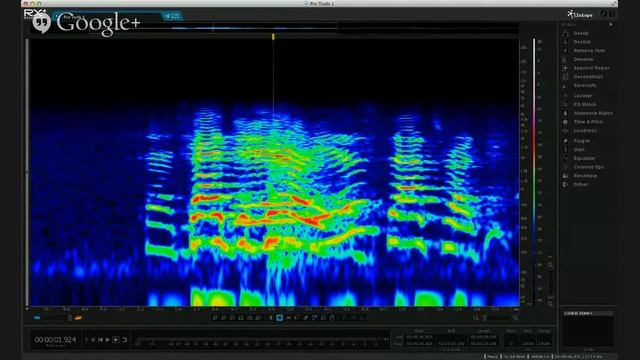Open the Deconstruct module
The image size is (640, 360).
[x=588, y=77]
